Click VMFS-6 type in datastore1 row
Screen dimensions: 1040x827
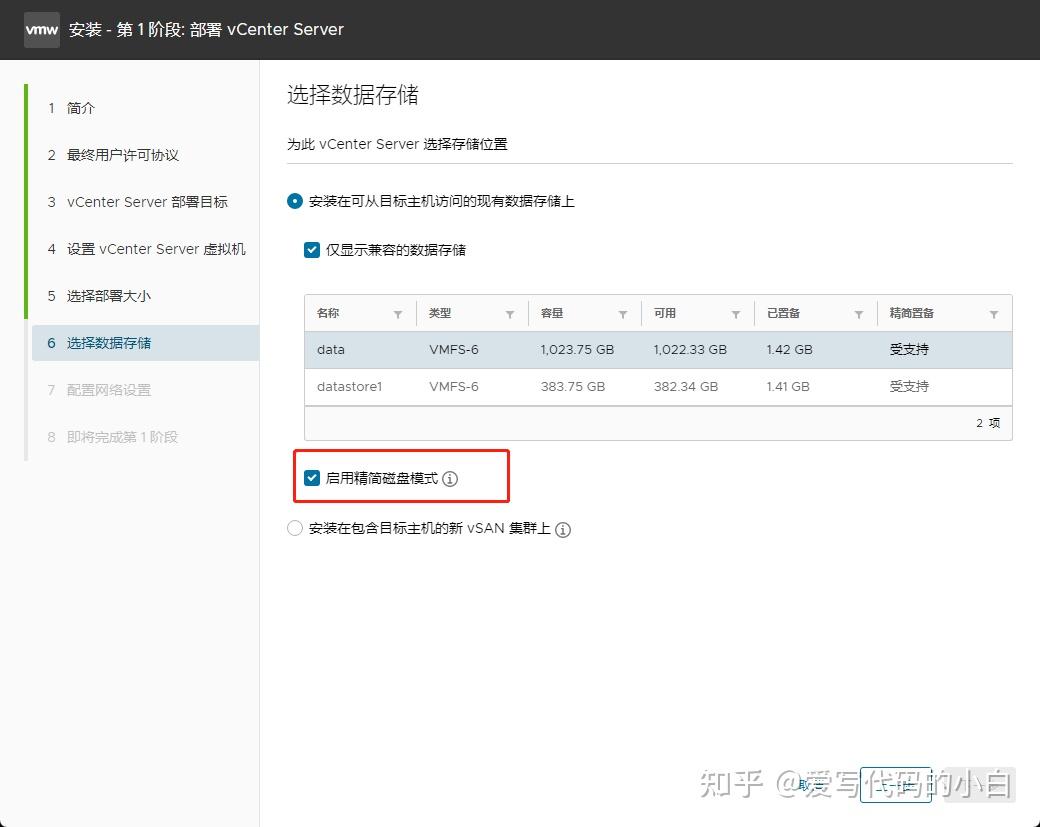click(x=454, y=387)
